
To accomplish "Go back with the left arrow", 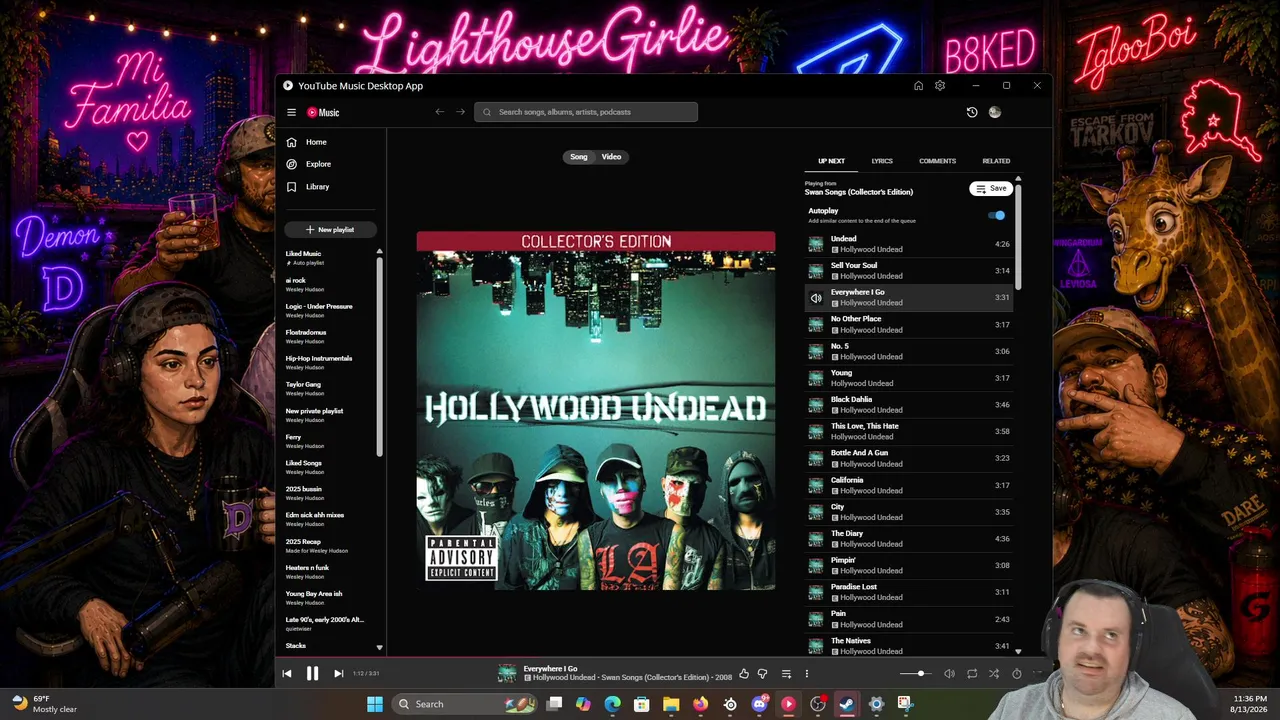I will click(x=439, y=112).
